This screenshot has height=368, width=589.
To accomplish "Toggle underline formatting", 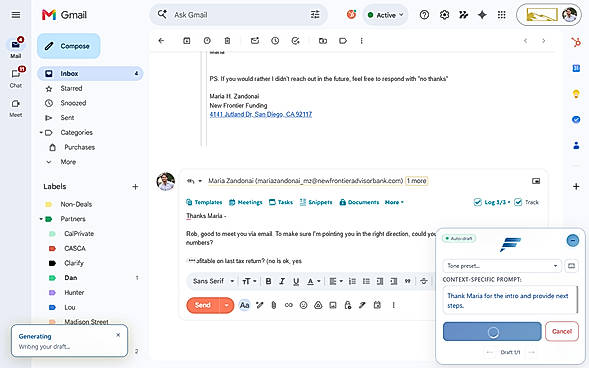I will (x=296, y=281).
